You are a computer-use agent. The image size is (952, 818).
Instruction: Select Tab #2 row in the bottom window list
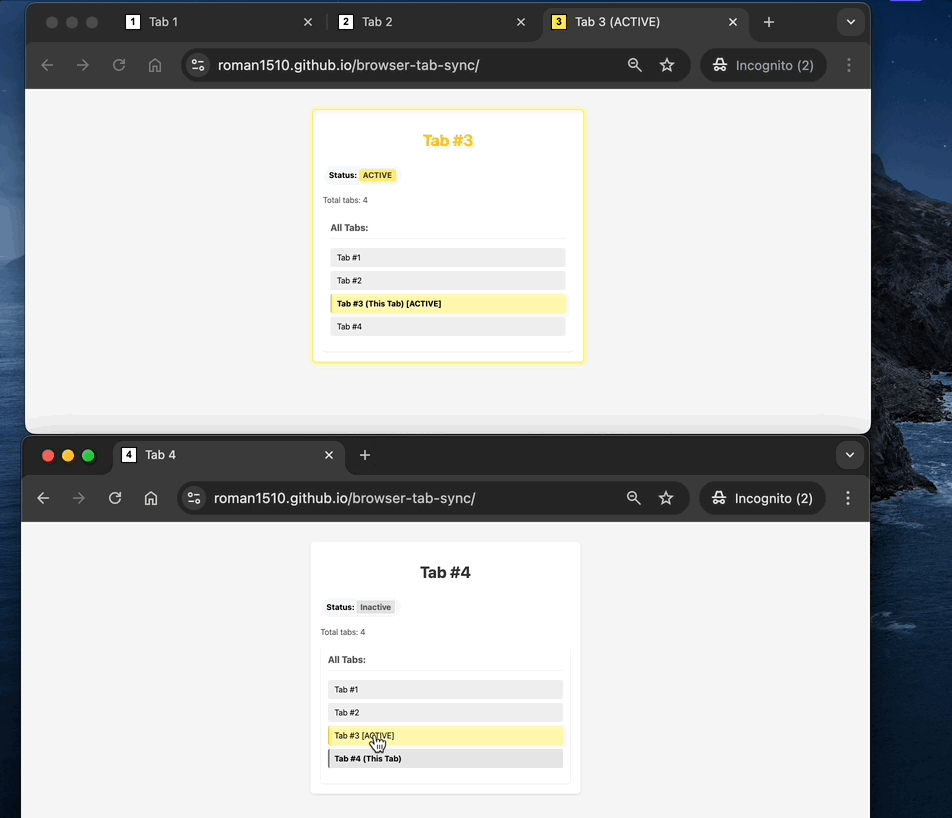click(445, 712)
